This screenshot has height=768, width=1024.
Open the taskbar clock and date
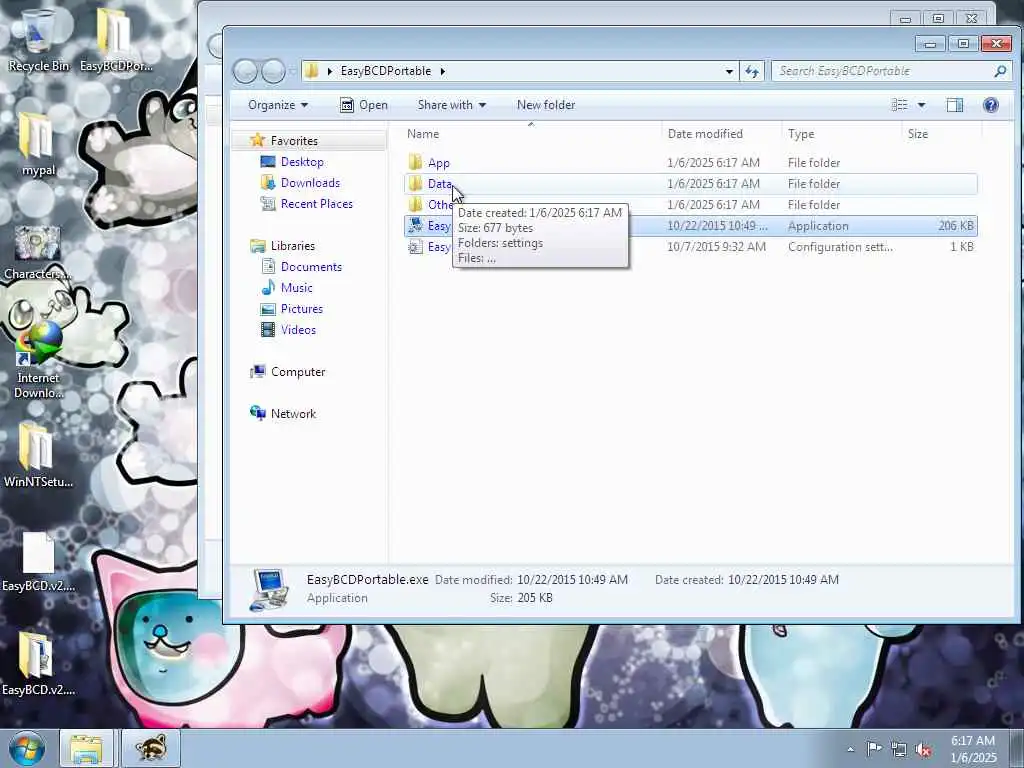pos(973,749)
